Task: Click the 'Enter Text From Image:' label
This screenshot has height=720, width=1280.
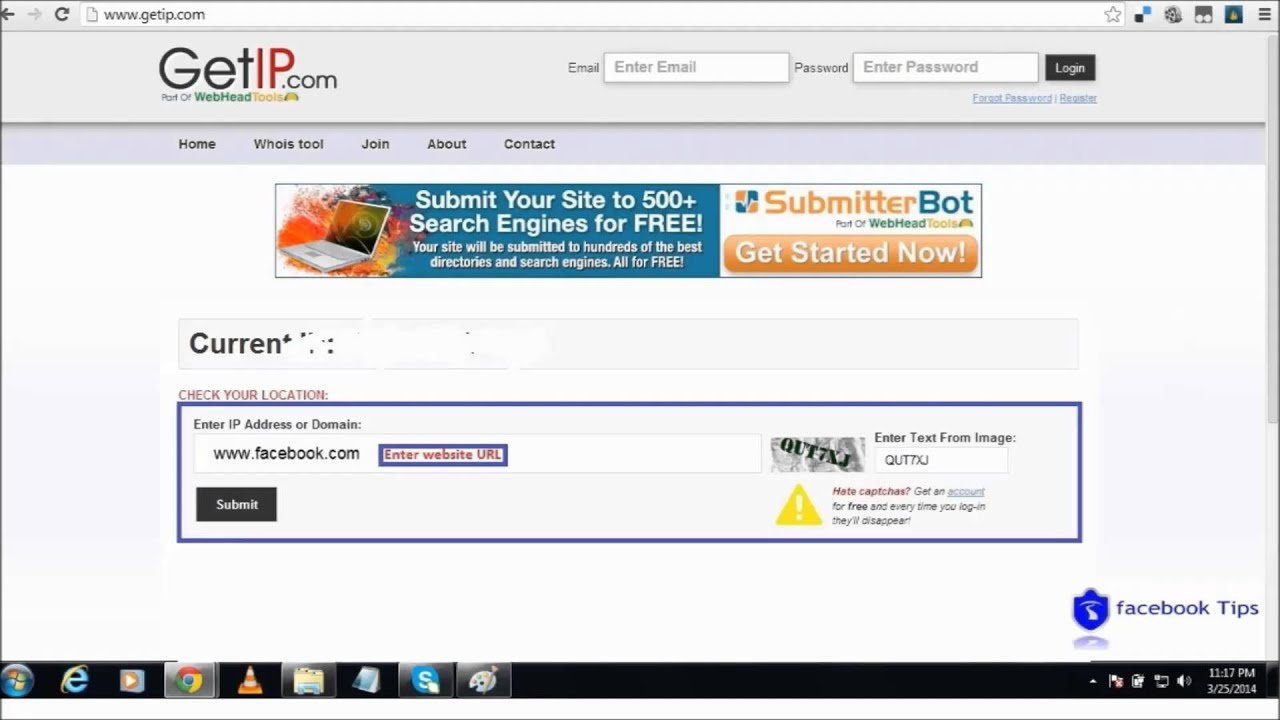Action: (x=945, y=437)
